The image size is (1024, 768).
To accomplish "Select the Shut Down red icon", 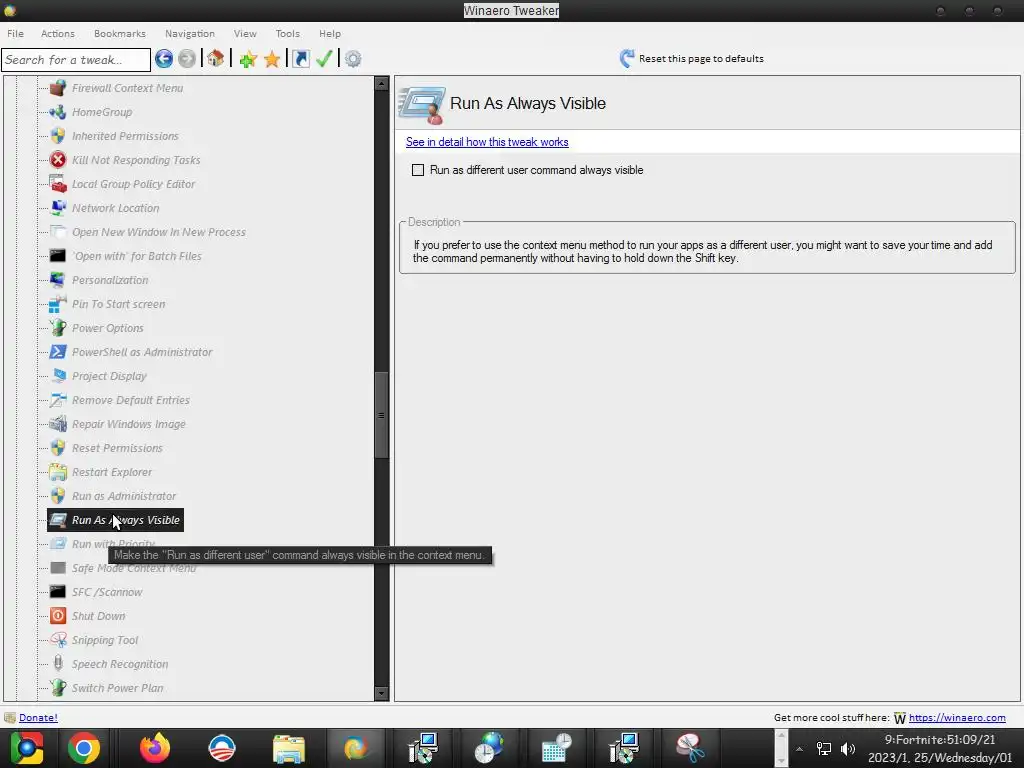I will [x=58, y=616].
